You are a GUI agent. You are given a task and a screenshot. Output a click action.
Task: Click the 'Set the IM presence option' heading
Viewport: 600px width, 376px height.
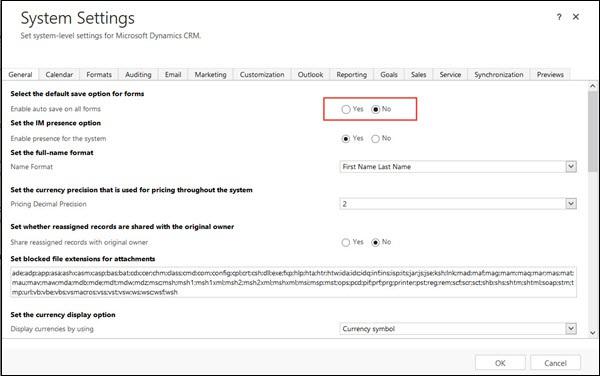coord(55,123)
